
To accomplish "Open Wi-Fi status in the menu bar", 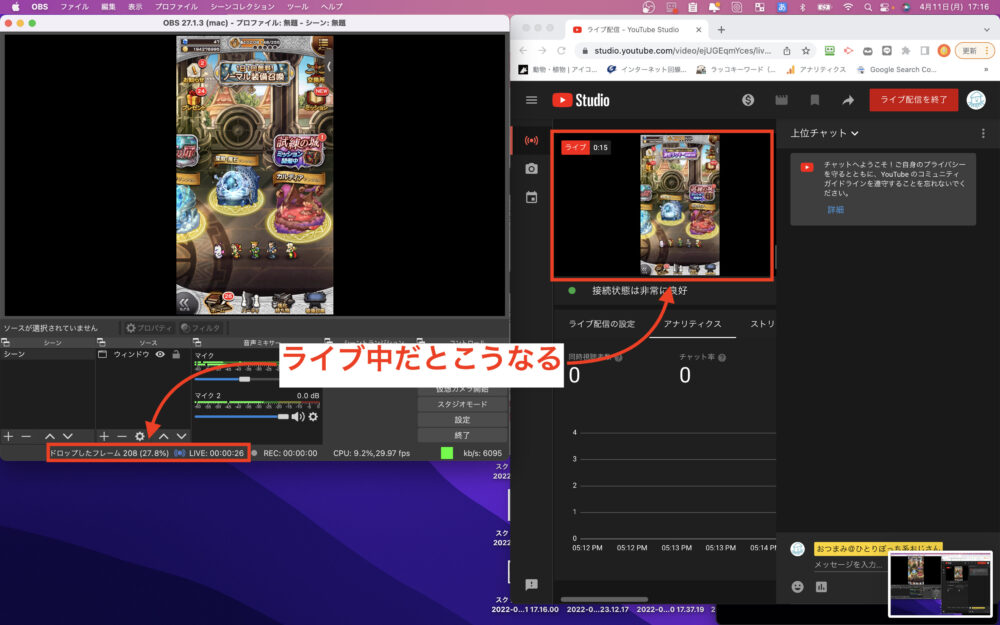I will pyautogui.click(x=848, y=7).
